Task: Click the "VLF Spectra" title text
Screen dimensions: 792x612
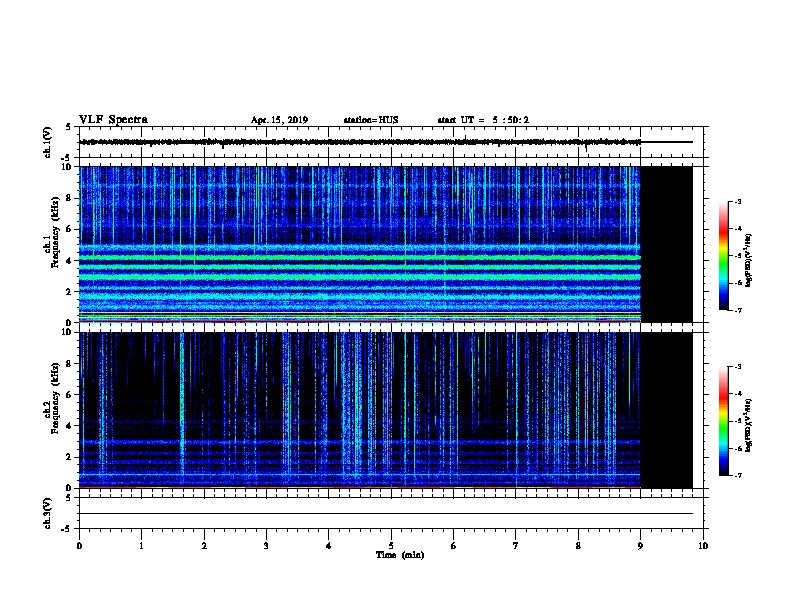Action: point(113,120)
